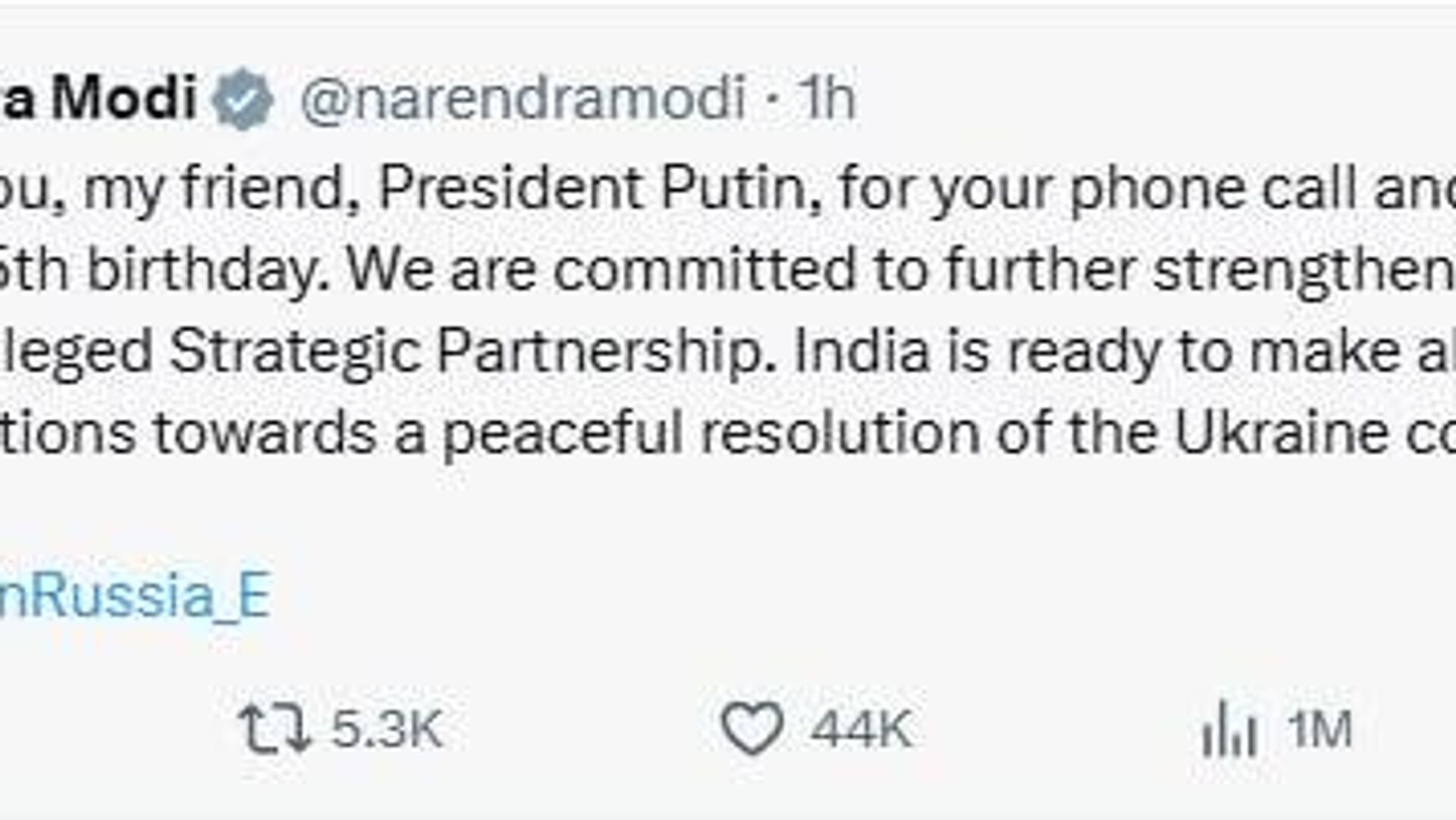Click the 1h timestamp of the tweet
This screenshot has height=820, width=1456.
click(828, 99)
